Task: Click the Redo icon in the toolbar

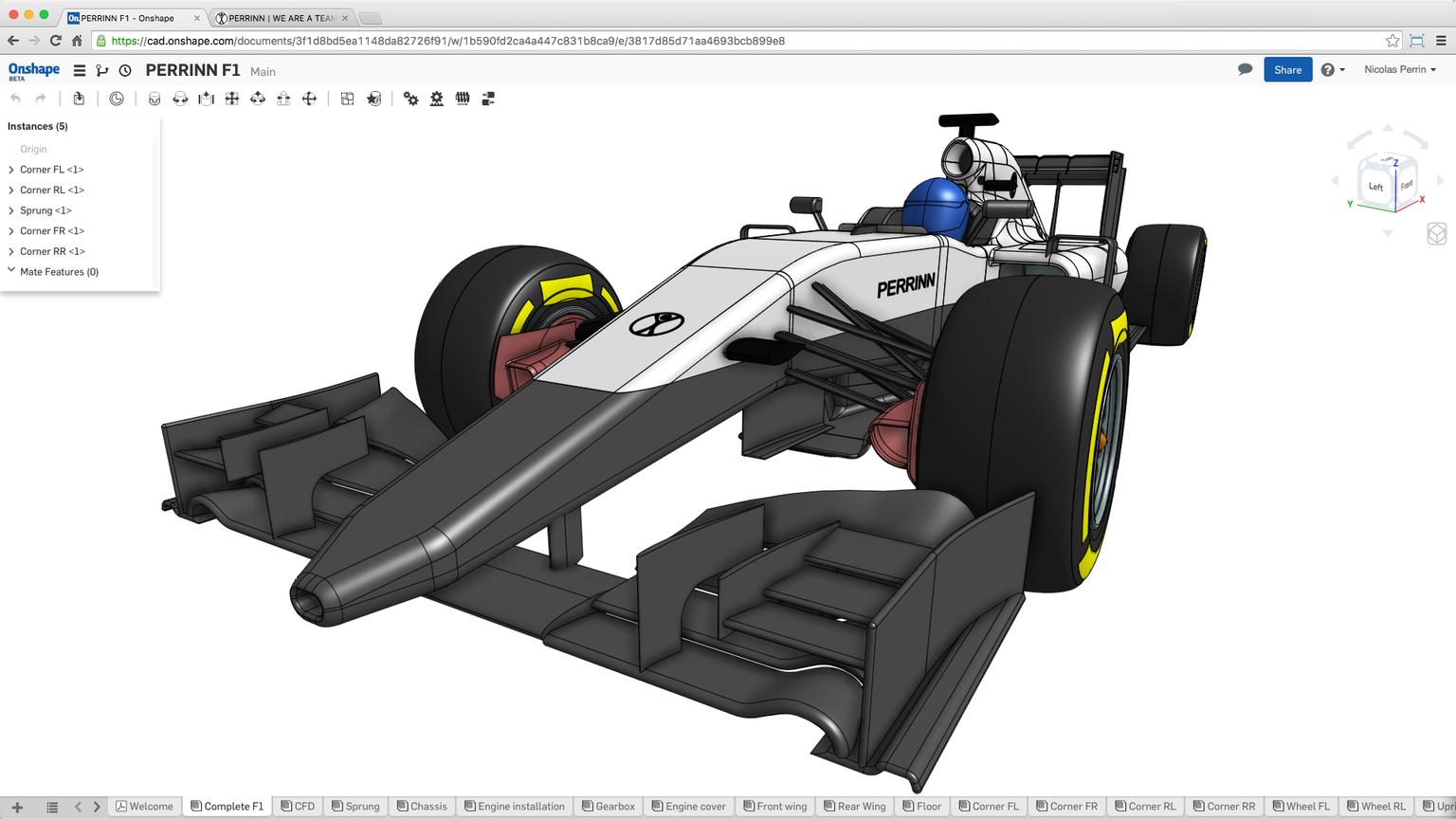Action: pos(40,99)
